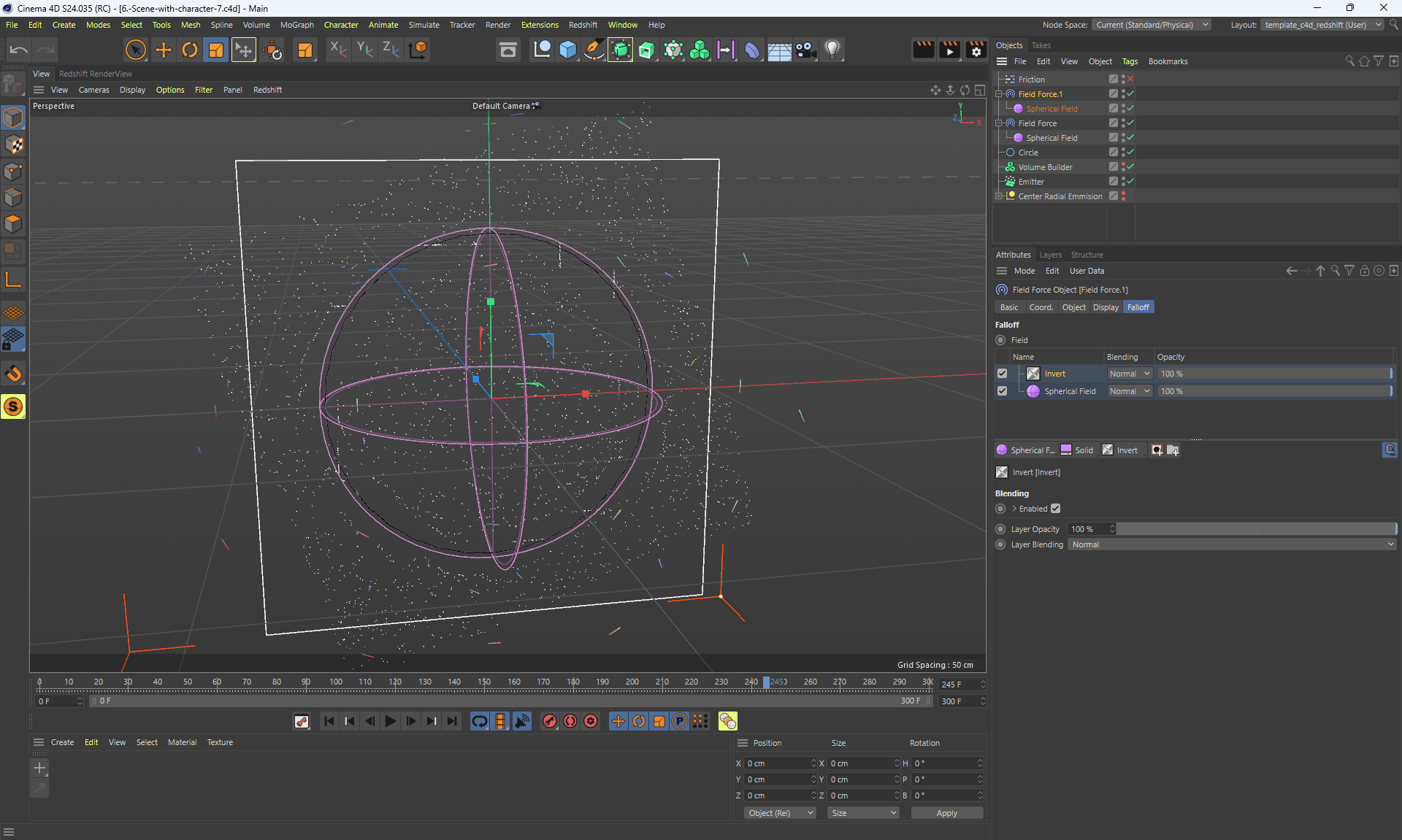Toggle the Enabled checkbox under Blending
Viewport: 1402px width, 840px height.
click(1055, 509)
